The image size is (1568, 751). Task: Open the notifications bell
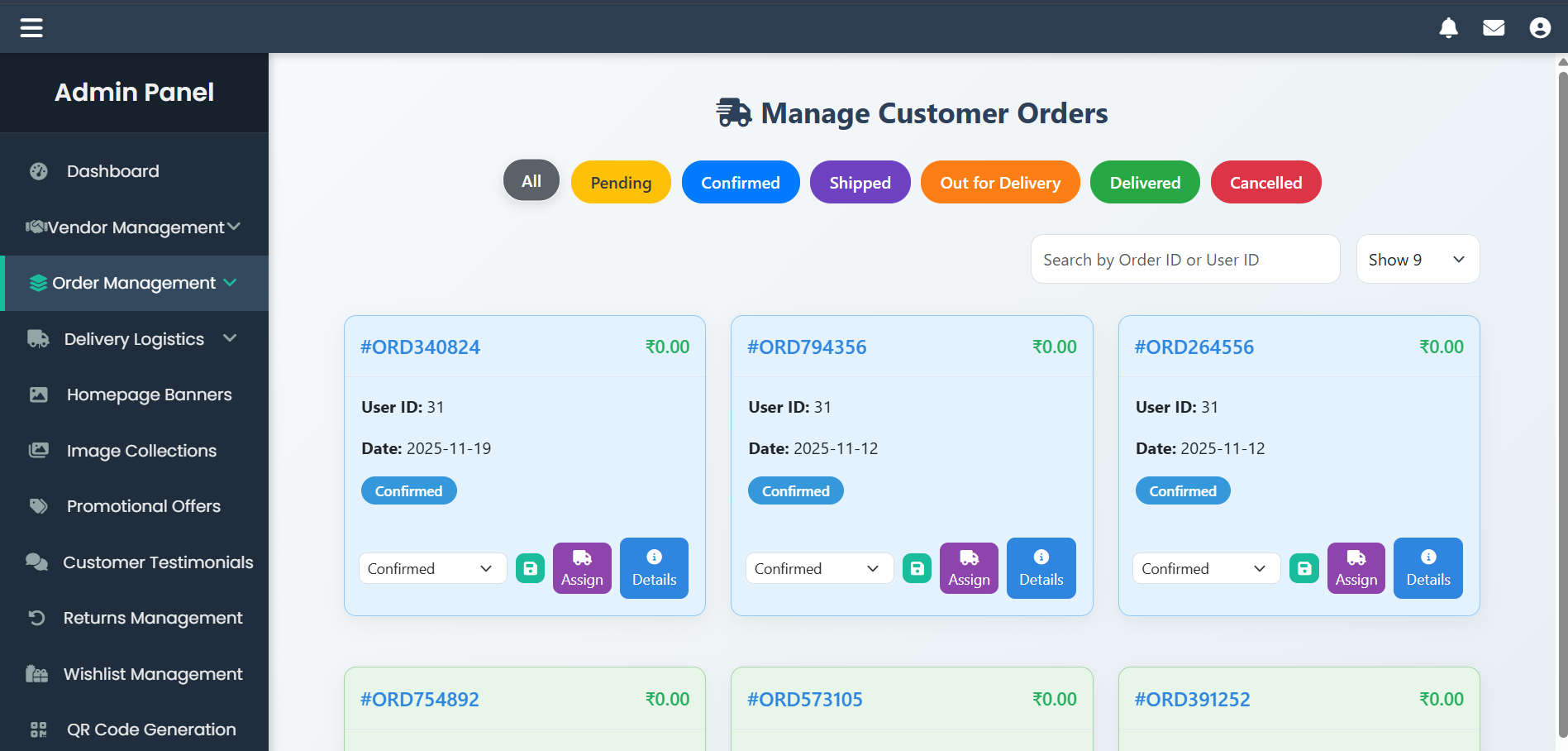tap(1448, 28)
